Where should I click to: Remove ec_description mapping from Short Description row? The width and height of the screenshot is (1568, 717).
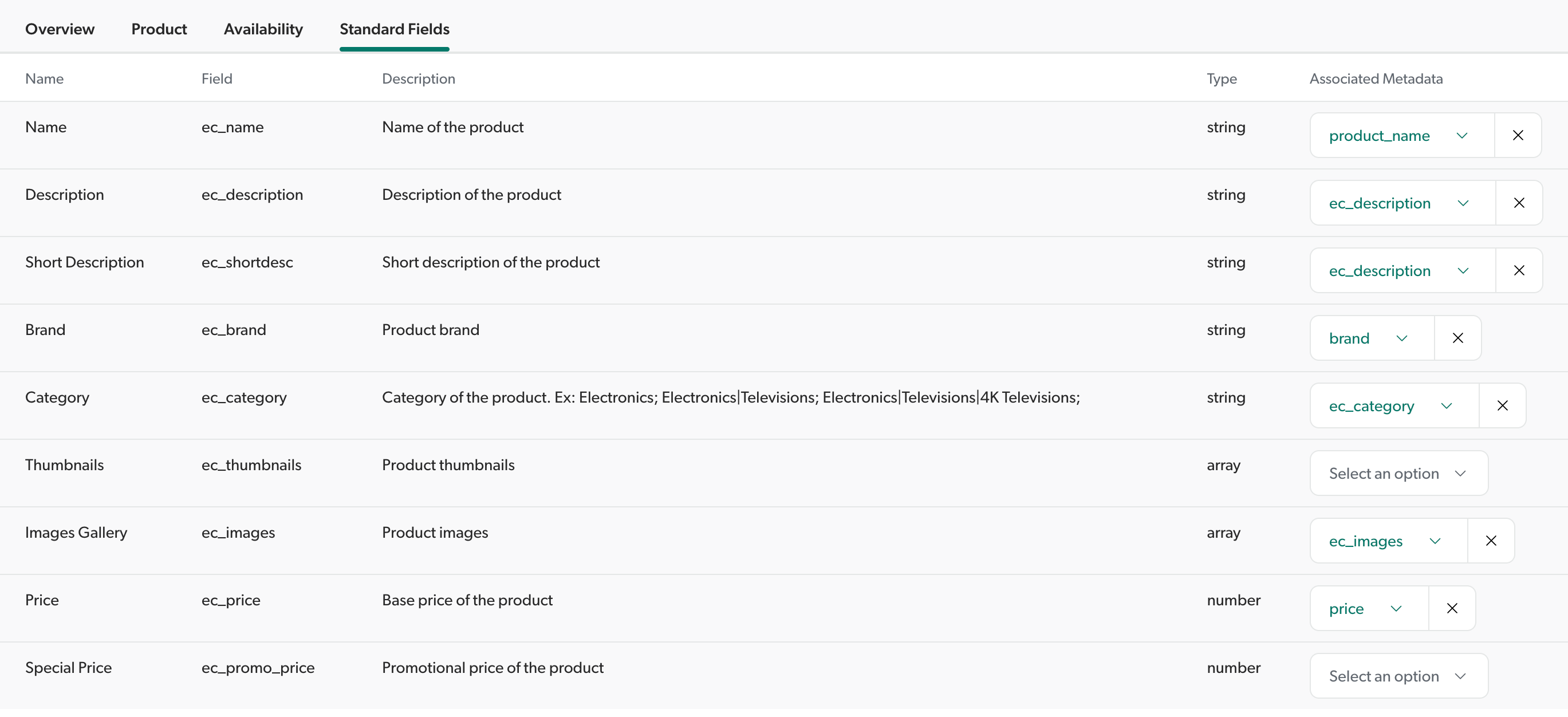point(1519,270)
